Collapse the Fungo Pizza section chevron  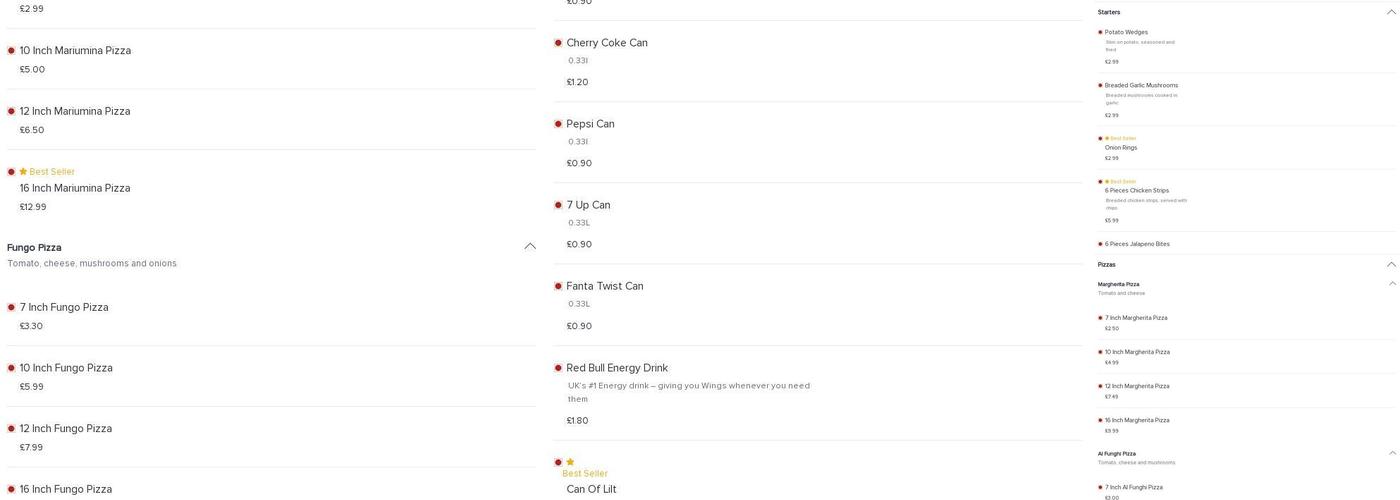[530, 246]
